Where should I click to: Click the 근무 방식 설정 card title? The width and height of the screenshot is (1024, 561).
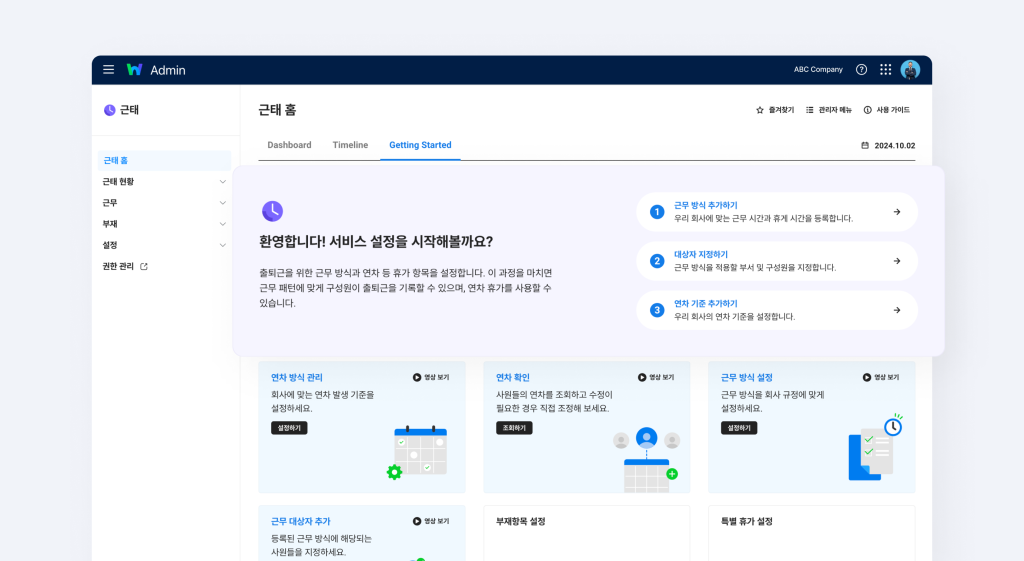(746, 377)
